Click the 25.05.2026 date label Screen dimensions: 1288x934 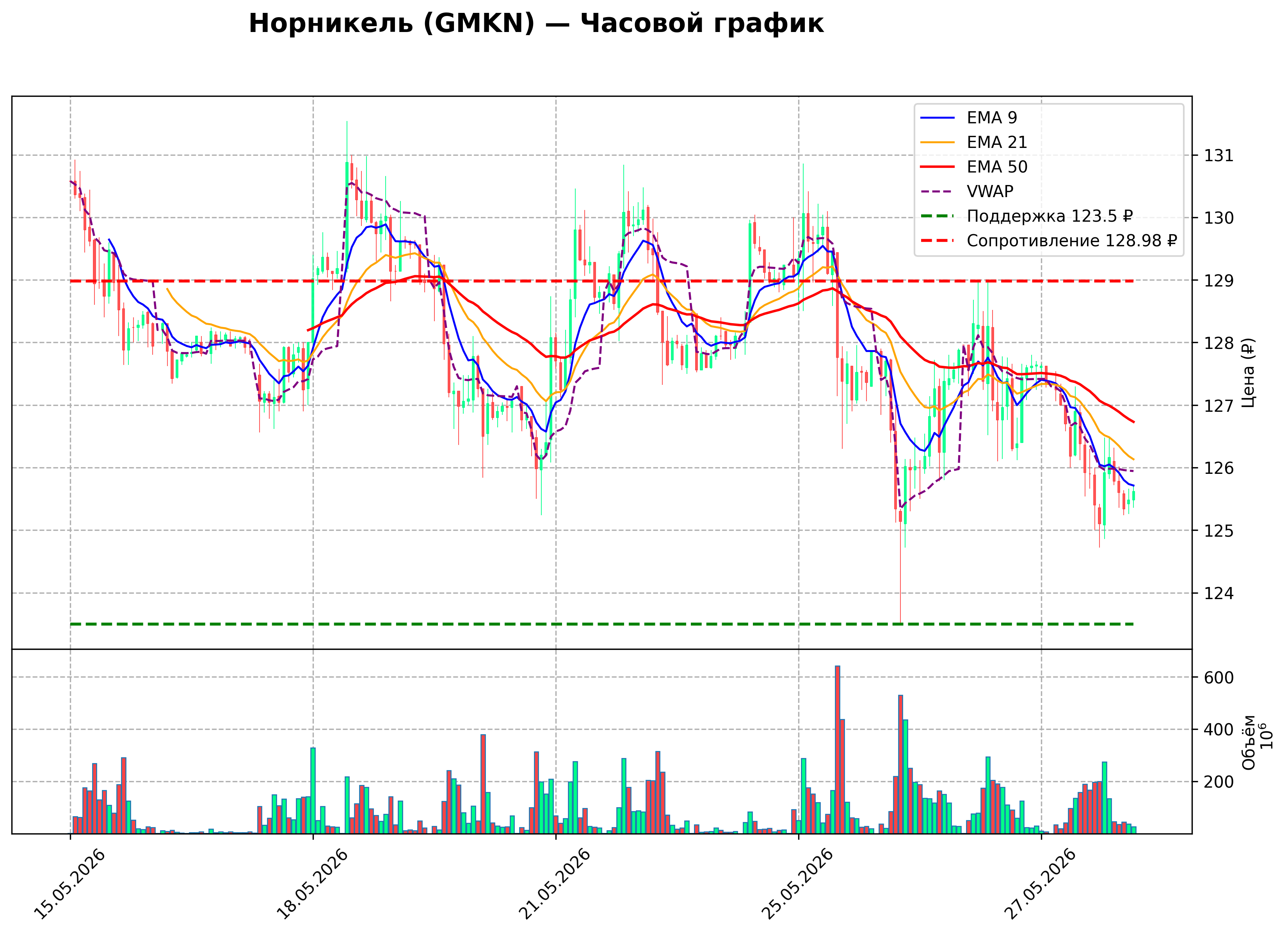[797, 884]
